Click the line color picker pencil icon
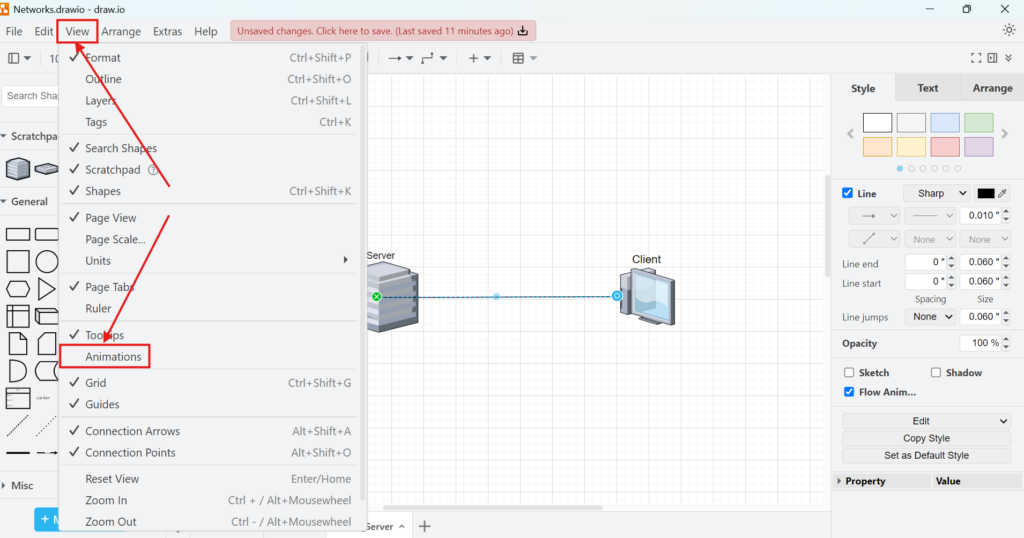Image resolution: width=1024 pixels, height=538 pixels. tap(1003, 193)
